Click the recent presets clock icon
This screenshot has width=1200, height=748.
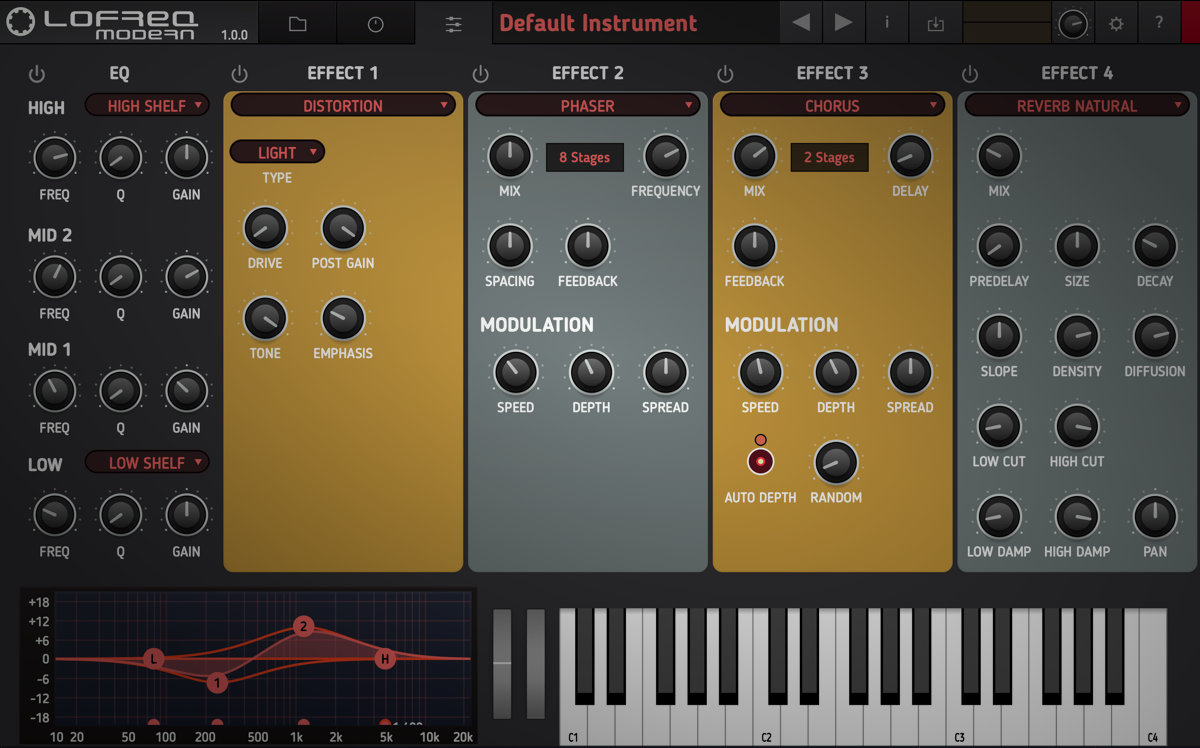[x=375, y=22]
